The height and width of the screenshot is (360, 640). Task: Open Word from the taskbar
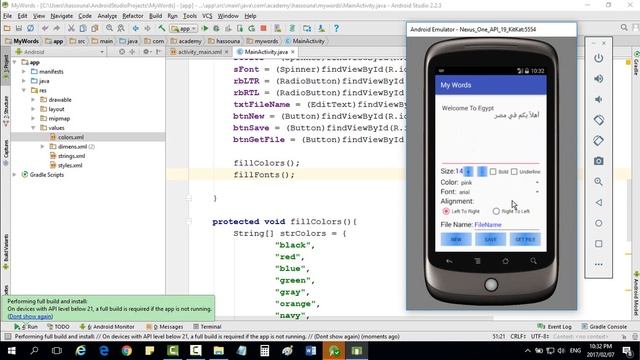click(311, 351)
